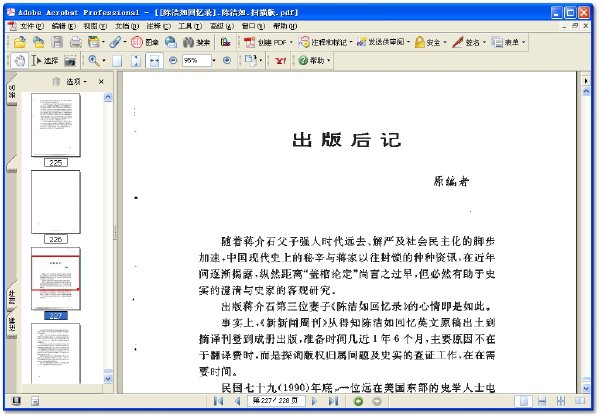The width and height of the screenshot is (600, 417).
Task: Enable Continuous page layout in status bar
Action: 542,401
